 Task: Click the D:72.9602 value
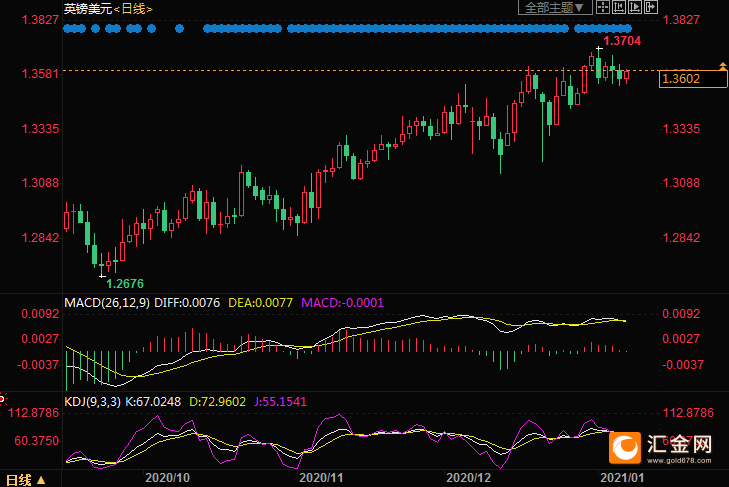click(x=218, y=402)
